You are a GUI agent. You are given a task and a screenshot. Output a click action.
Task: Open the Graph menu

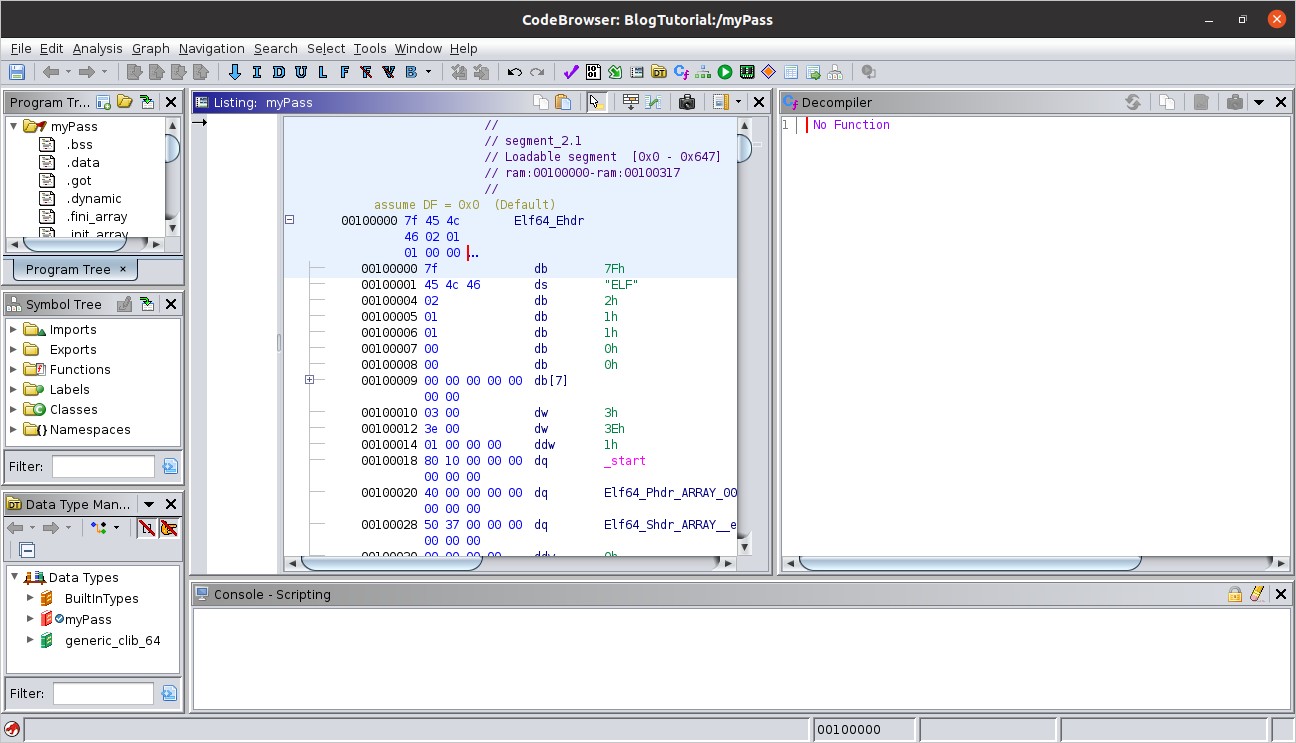[x=151, y=48]
